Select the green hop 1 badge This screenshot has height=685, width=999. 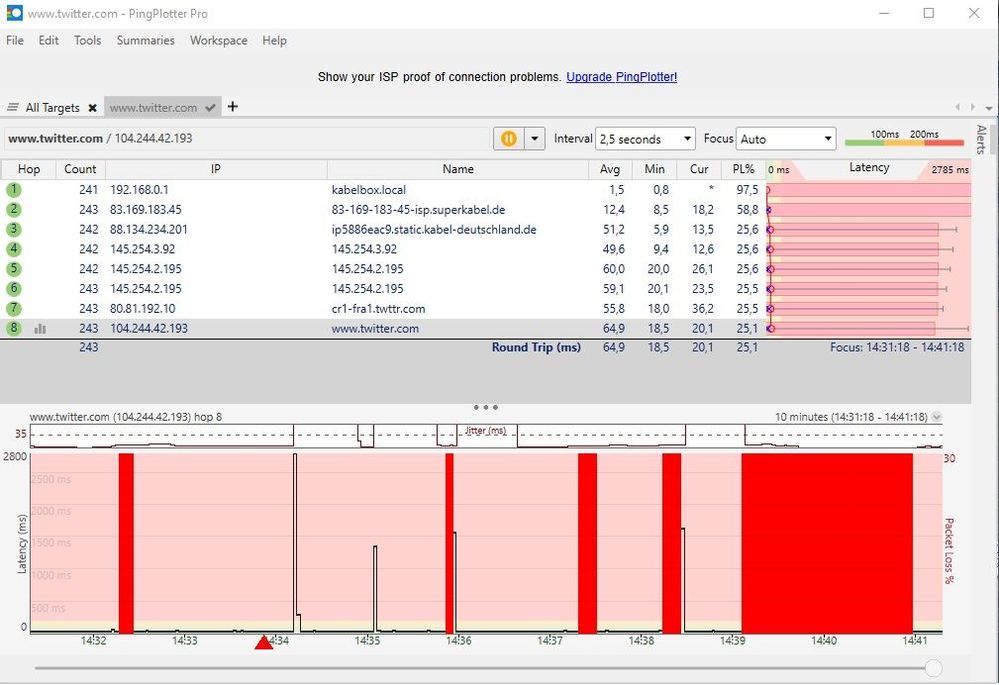13,189
